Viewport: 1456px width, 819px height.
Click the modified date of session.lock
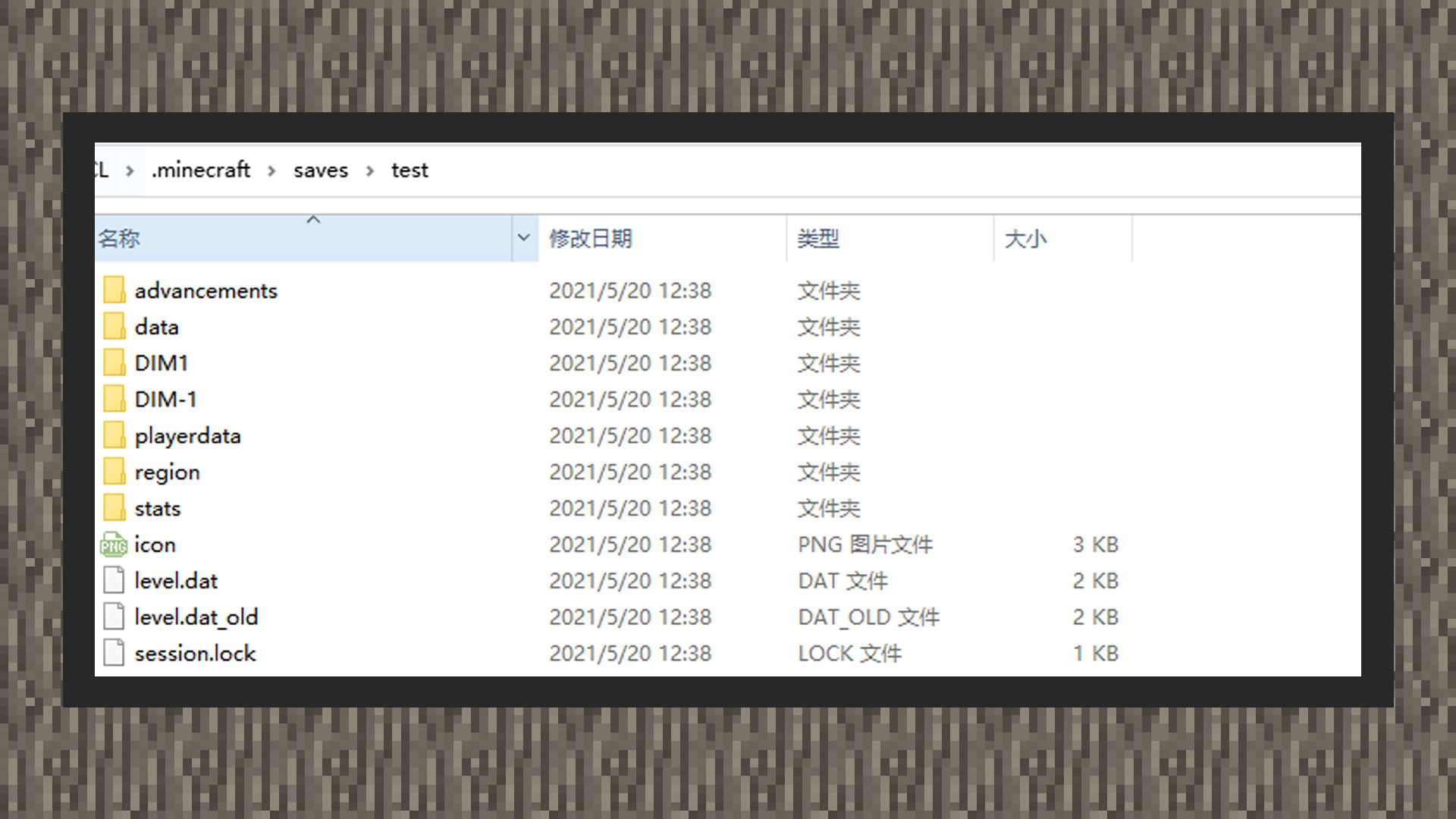[x=630, y=653]
